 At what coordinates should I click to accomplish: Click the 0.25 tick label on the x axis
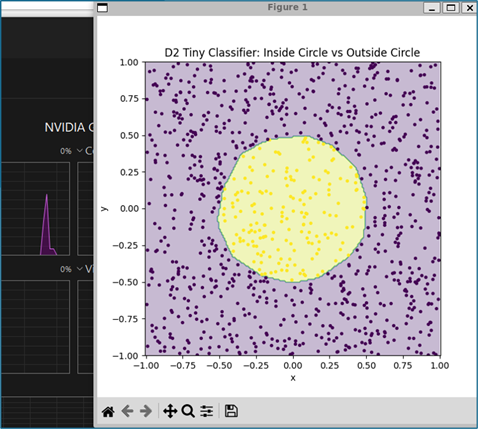pyautogui.click(x=329, y=366)
